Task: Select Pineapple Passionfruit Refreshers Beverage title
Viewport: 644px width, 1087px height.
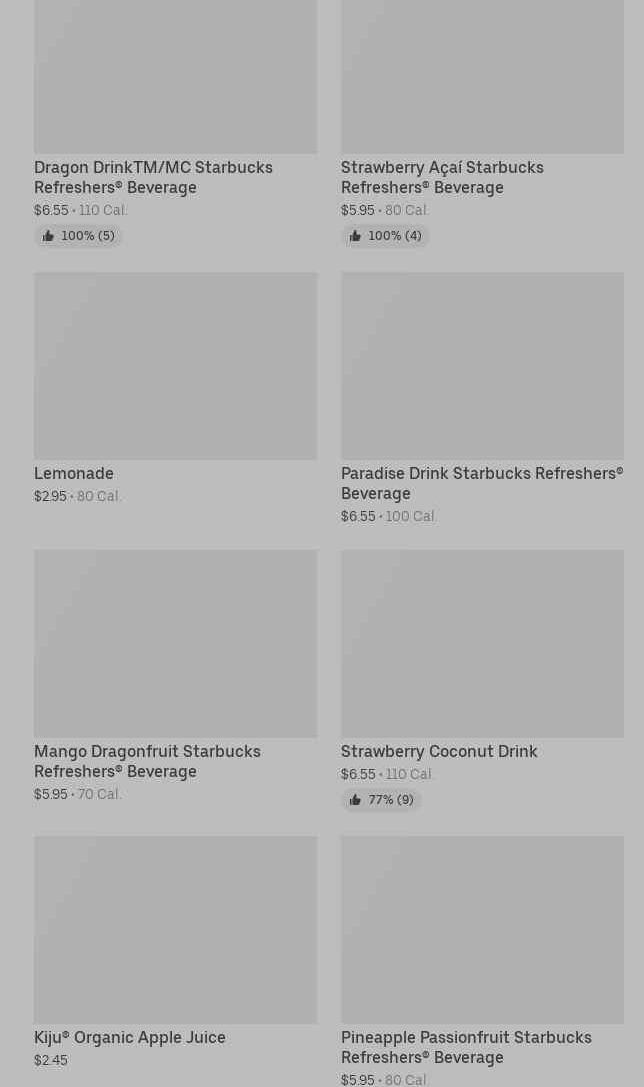Action: 466,1047
